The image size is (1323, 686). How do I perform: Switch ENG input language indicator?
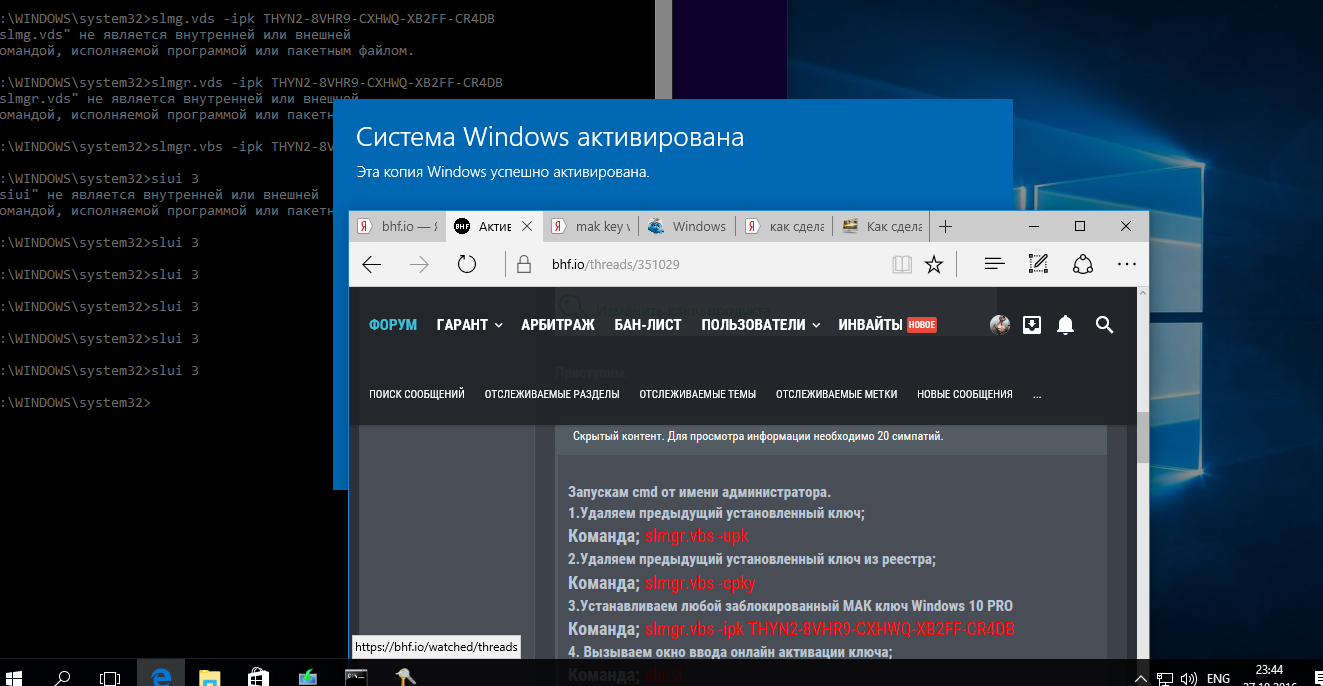tap(1218, 678)
